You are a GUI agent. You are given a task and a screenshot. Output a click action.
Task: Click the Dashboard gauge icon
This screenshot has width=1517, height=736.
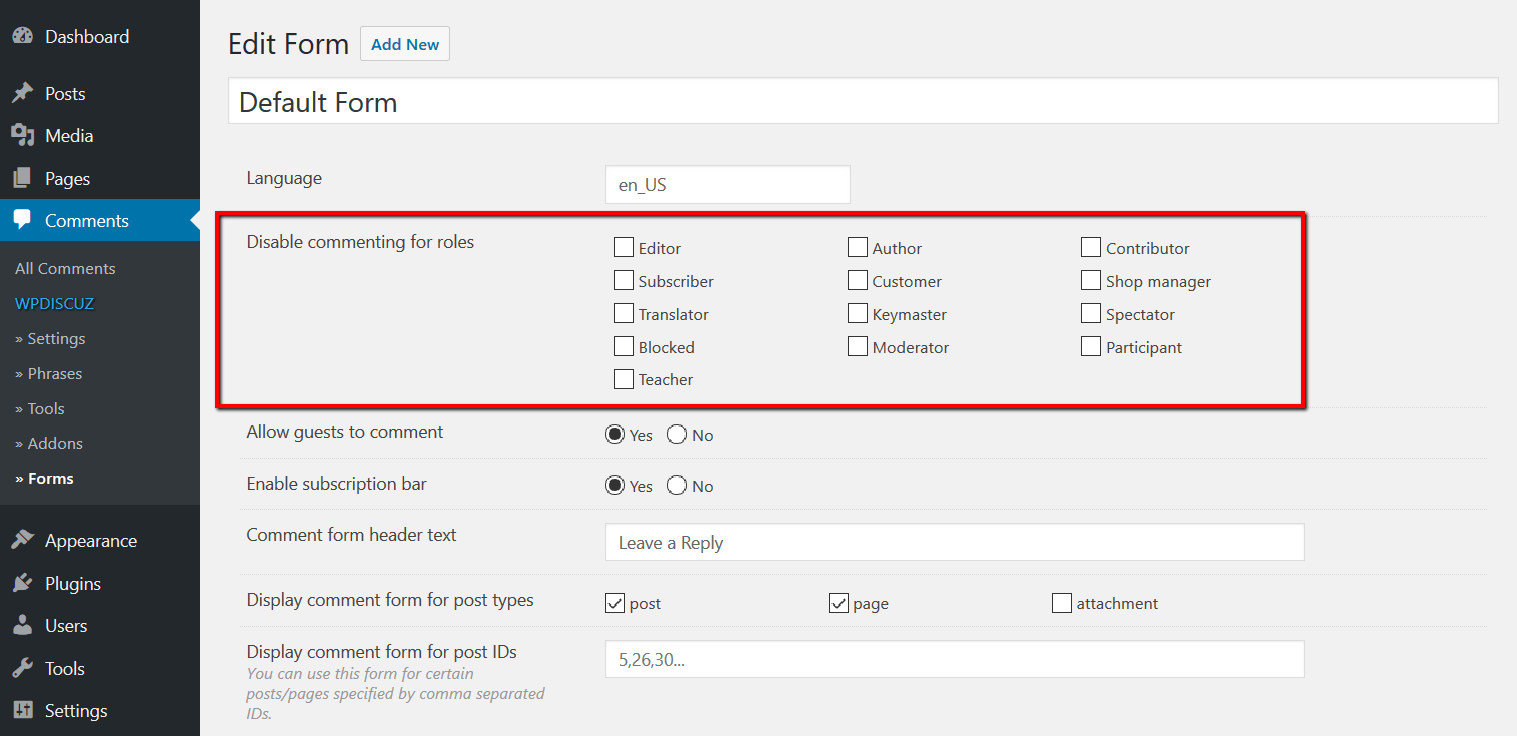[22, 36]
